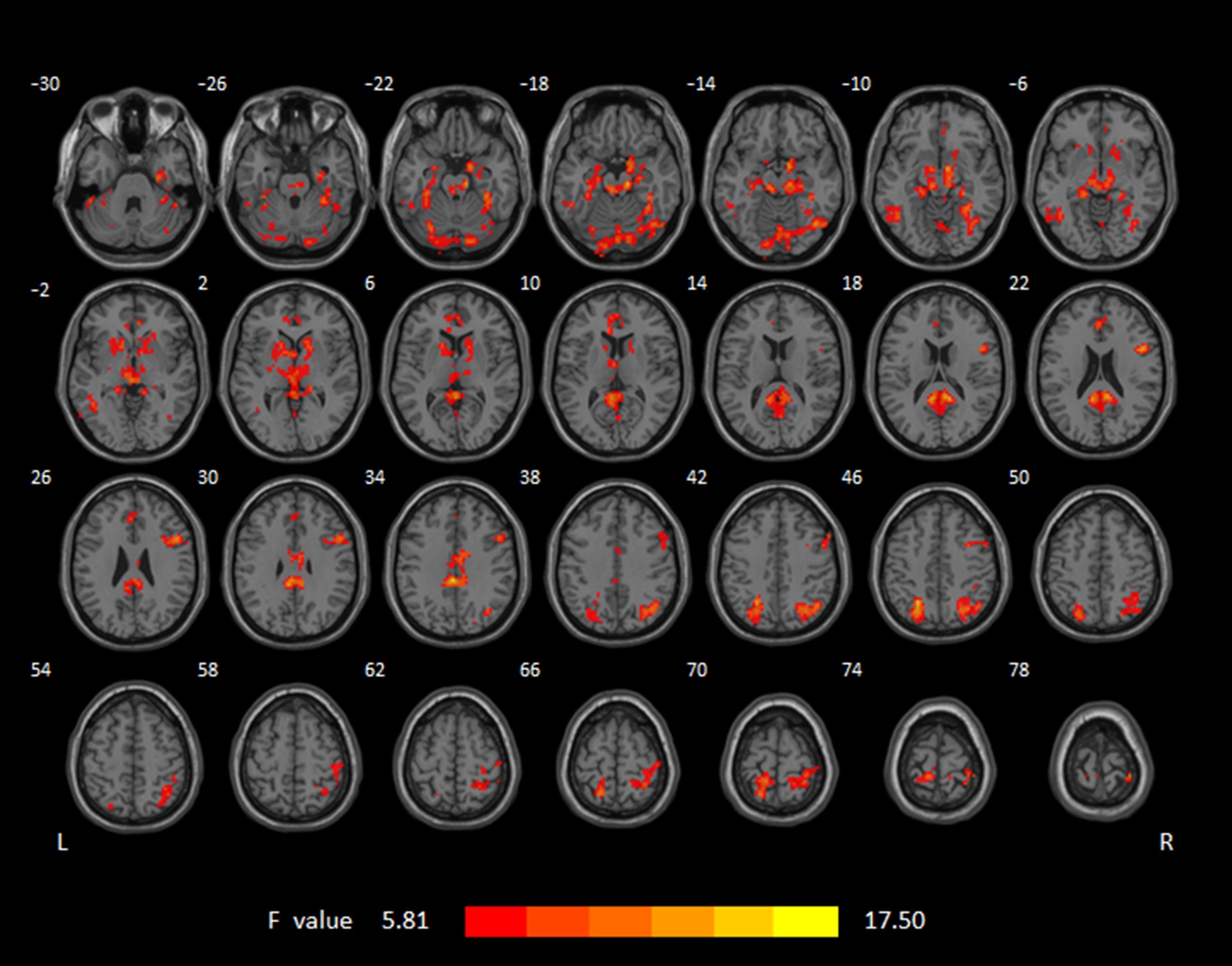
Task: Click the minimum value 5.81 label
Action: click(x=405, y=920)
